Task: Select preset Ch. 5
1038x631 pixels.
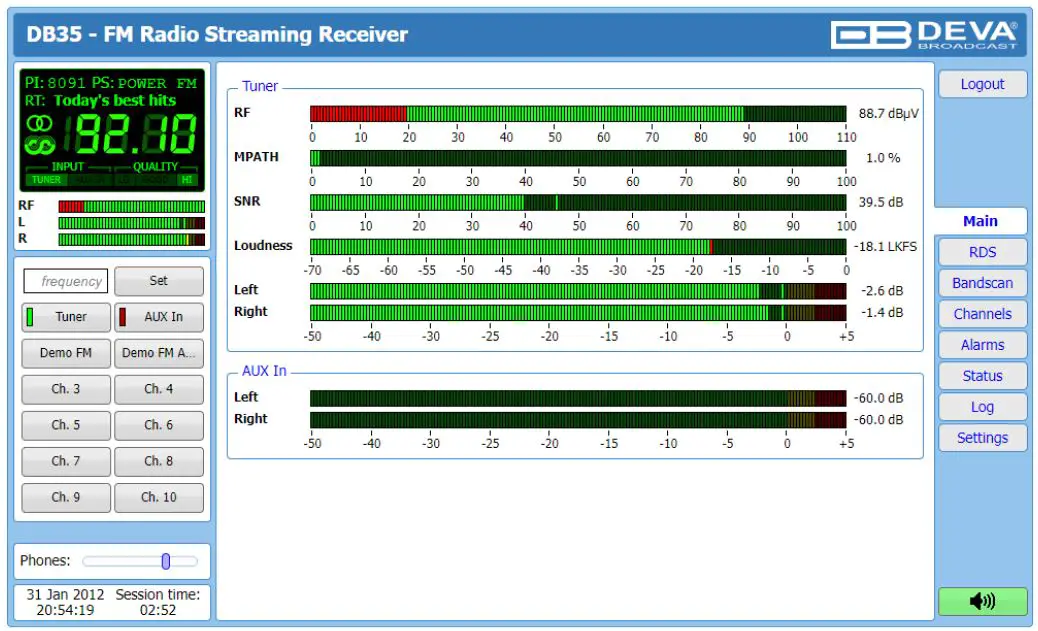Action: coord(66,425)
